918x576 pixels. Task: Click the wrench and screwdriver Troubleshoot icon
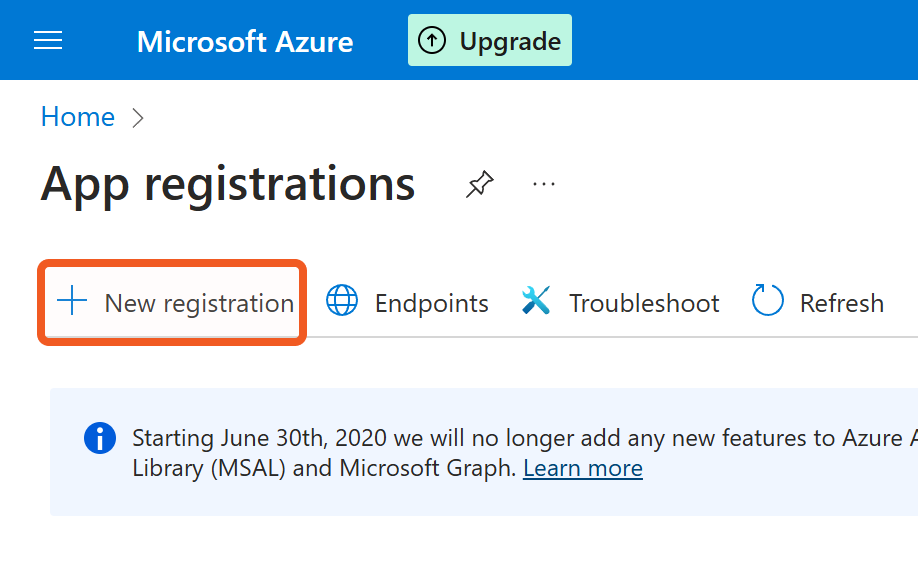pyautogui.click(x=537, y=302)
